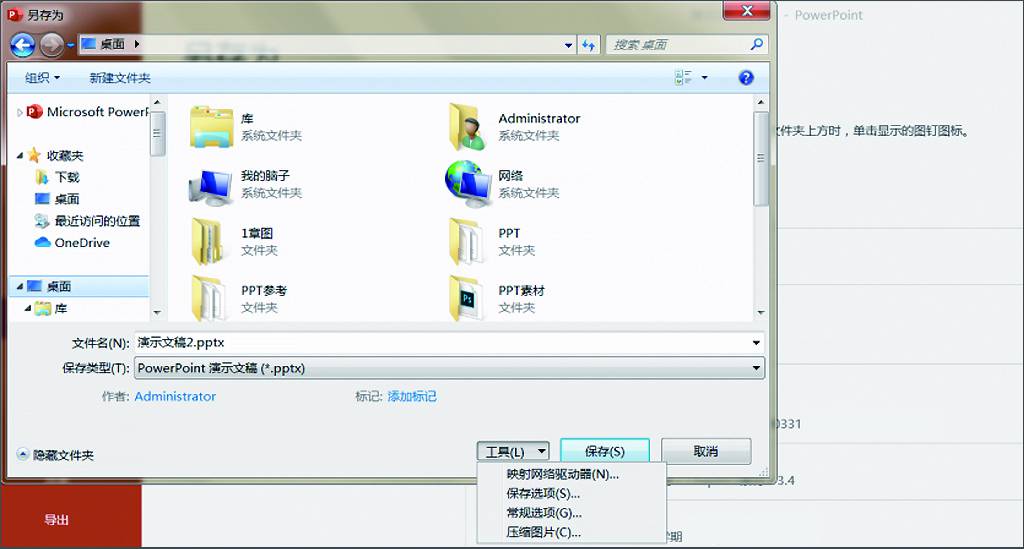This screenshot has height=549, width=1024.
Task: Click the file list vertical scrollbar thumb
Action: (x=760, y=159)
